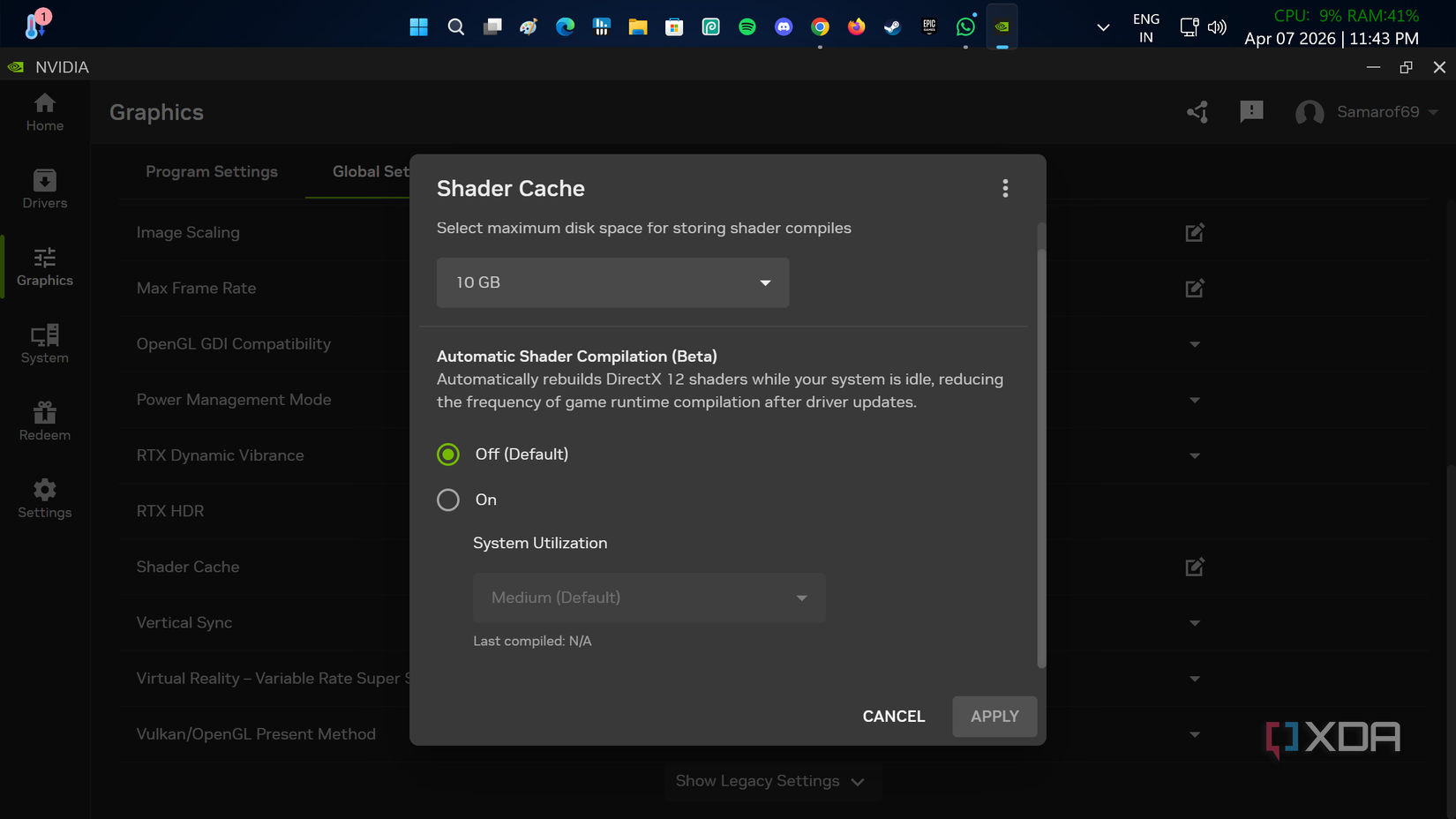Expand the RTX Dynamic Vibrance dropdown arrow
This screenshot has height=819, width=1456.
(x=1195, y=456)
